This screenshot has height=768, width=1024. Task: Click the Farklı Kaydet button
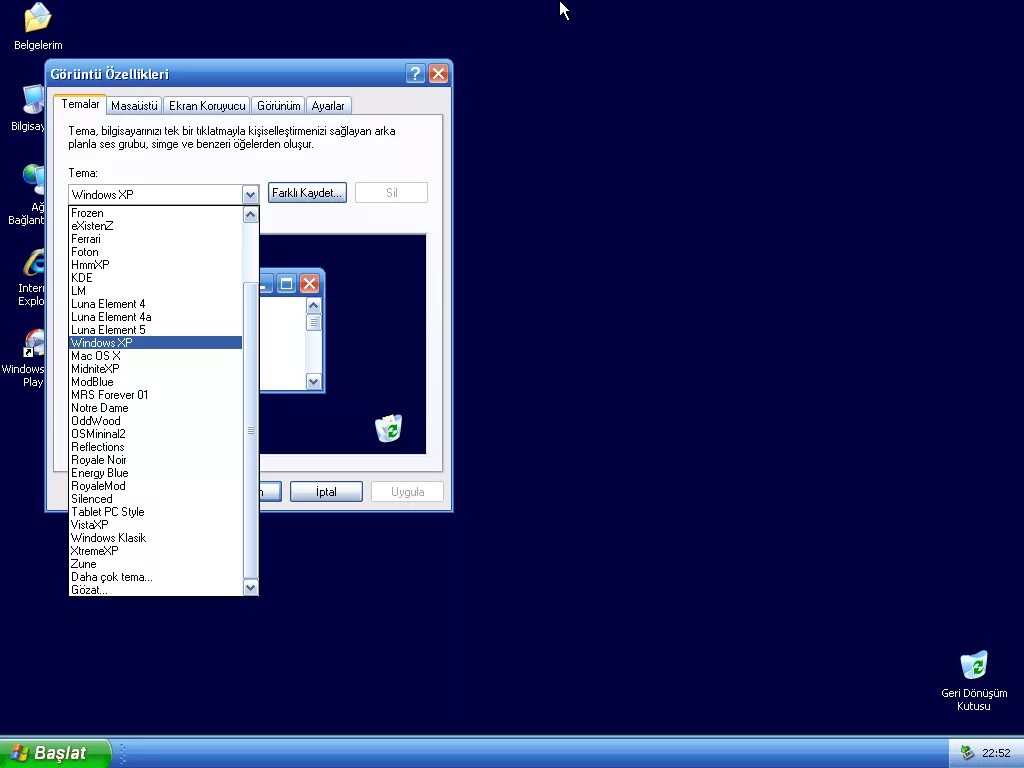click(x=307, y=193)
